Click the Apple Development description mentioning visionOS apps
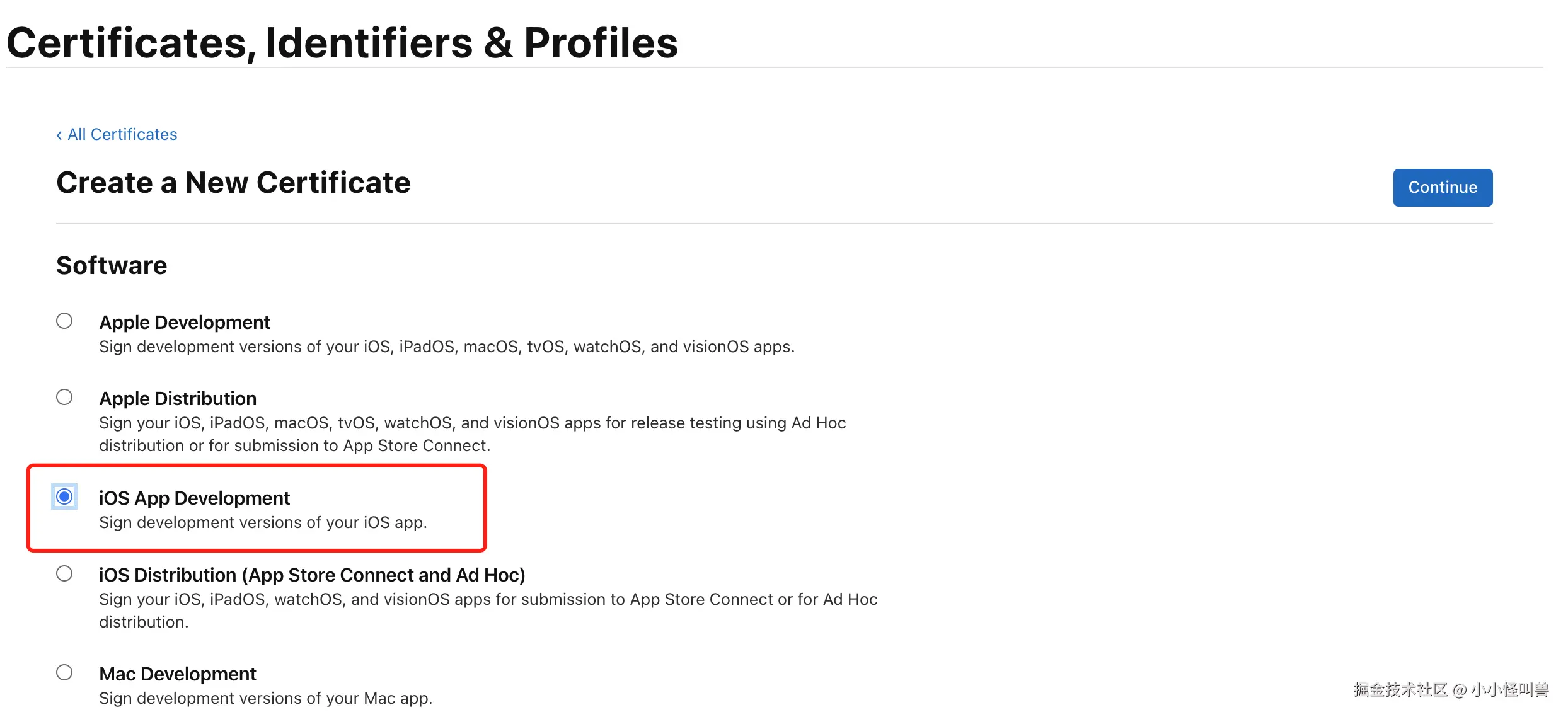Screen dimensions: 1568x717 click(446, 347)
